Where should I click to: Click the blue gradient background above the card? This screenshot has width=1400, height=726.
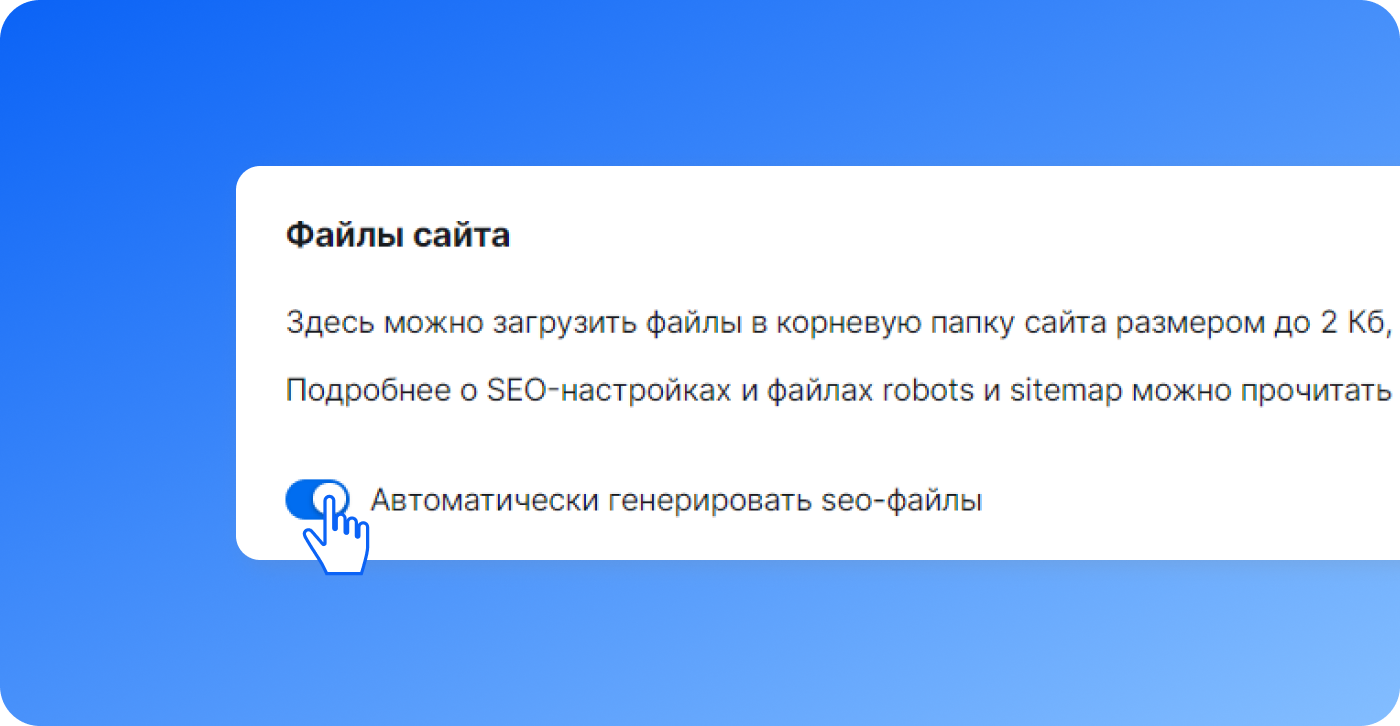click(700, 80)
